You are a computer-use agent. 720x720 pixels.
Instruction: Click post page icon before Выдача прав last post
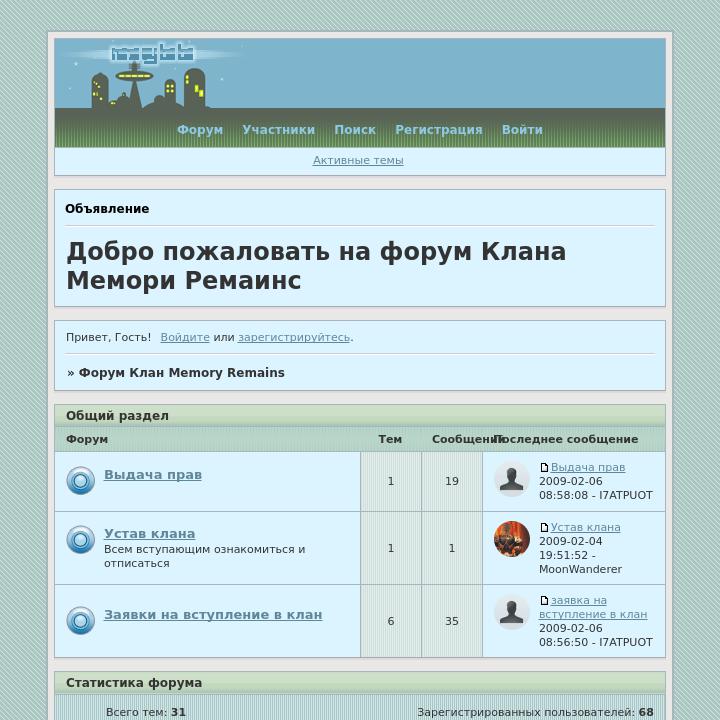coord(544,467)
